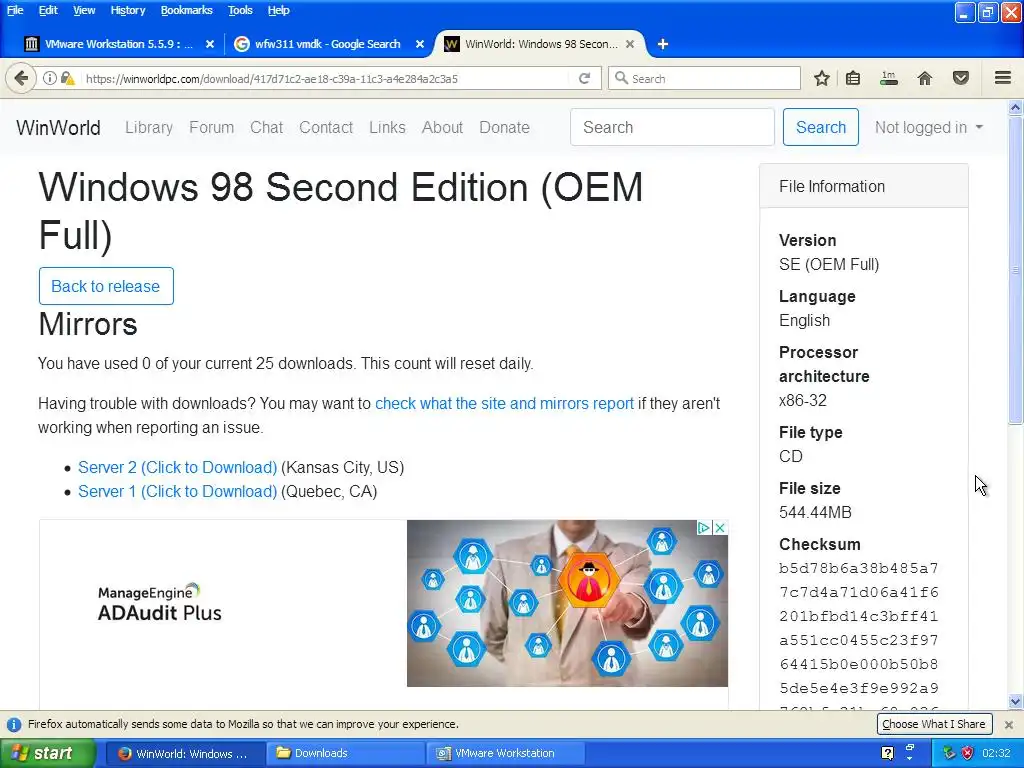Click the taskbar clock showing 02:32
Image resolution: width=1024 pixels, height=768 pixels.
997,753
